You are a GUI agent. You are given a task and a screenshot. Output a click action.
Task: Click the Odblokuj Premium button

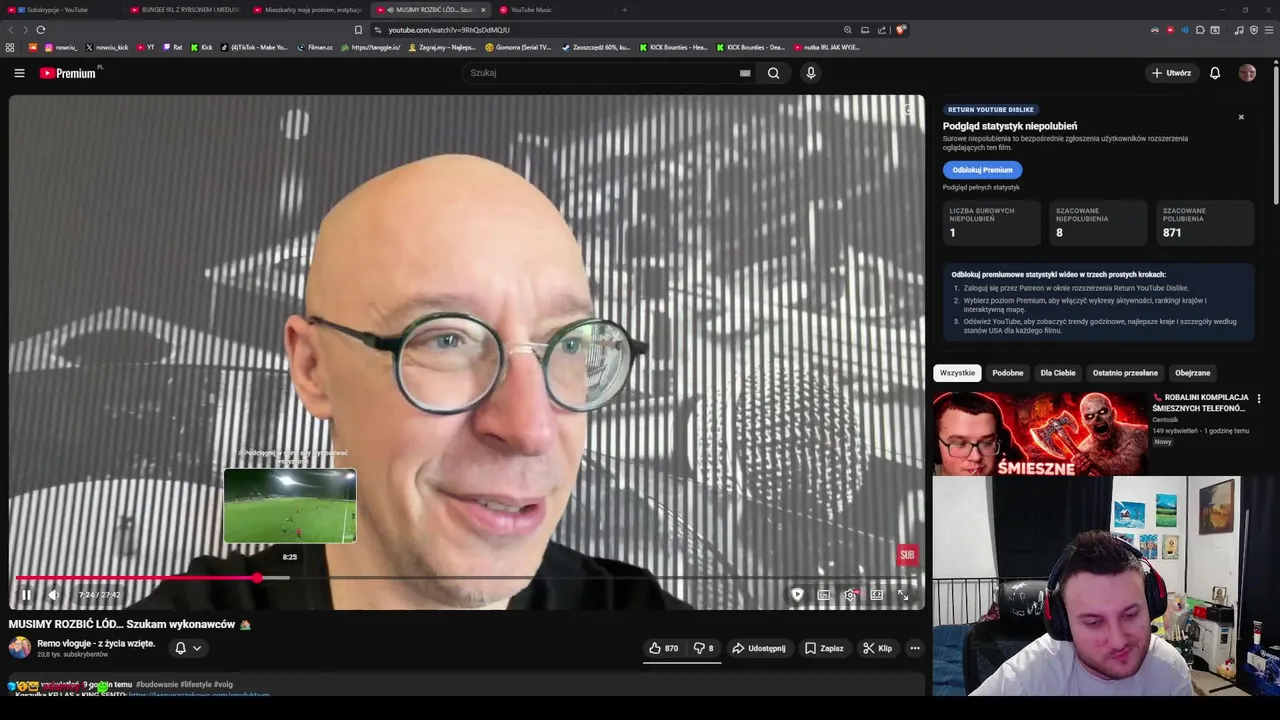tap(982, 170)
